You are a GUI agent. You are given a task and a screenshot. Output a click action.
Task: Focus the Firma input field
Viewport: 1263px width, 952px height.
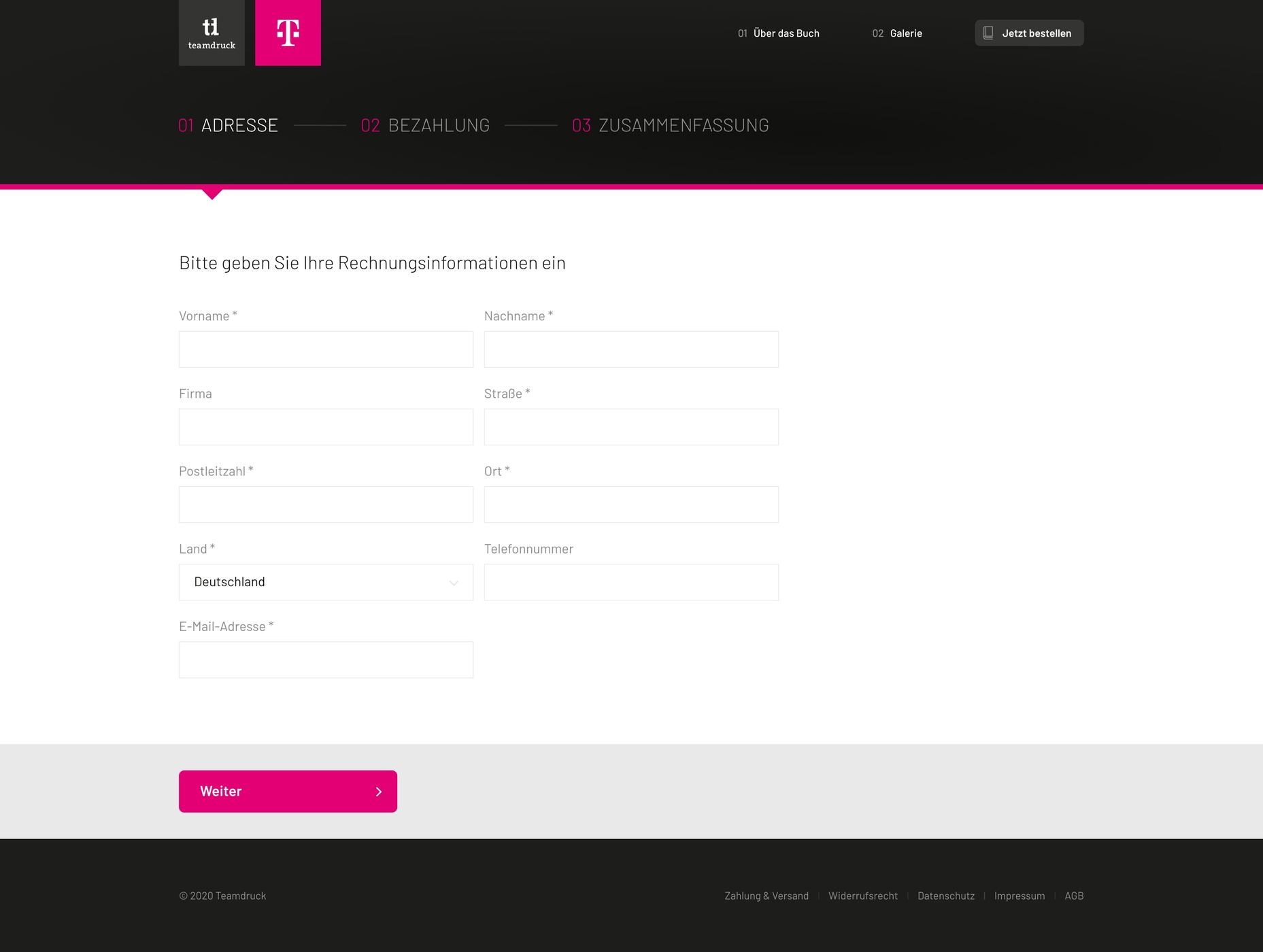(326, 427)
